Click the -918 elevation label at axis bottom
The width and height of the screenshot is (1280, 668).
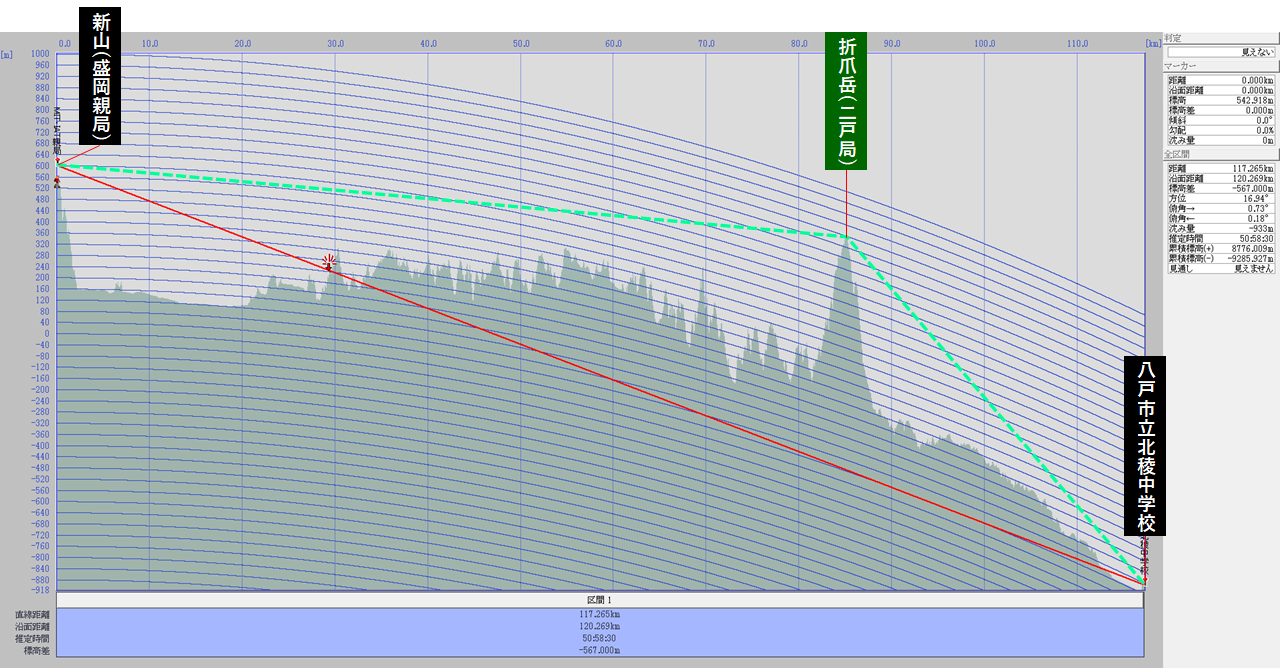point(40,590)
